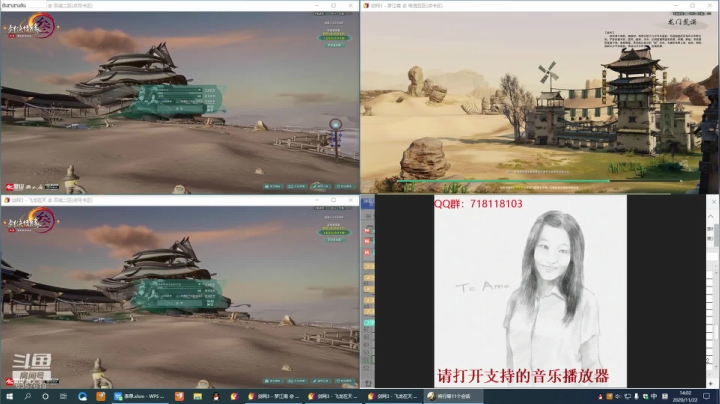Click the loading progress bar in 龙门荒漠 window
Image resolution: width=720 pixels, height=404 pixels.
(x=540, y=181)
